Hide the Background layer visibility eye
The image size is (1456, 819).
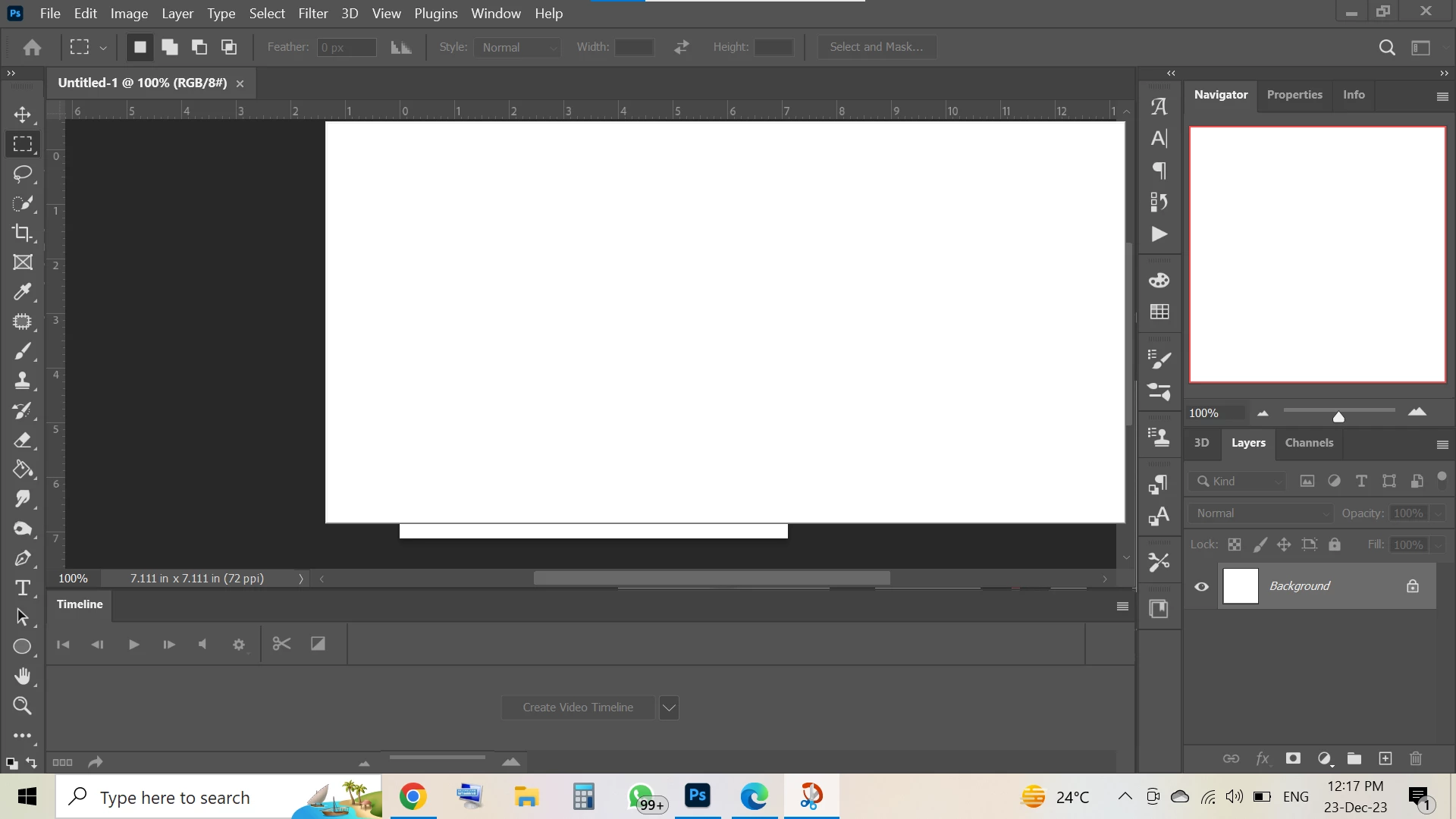[1202, 586]
